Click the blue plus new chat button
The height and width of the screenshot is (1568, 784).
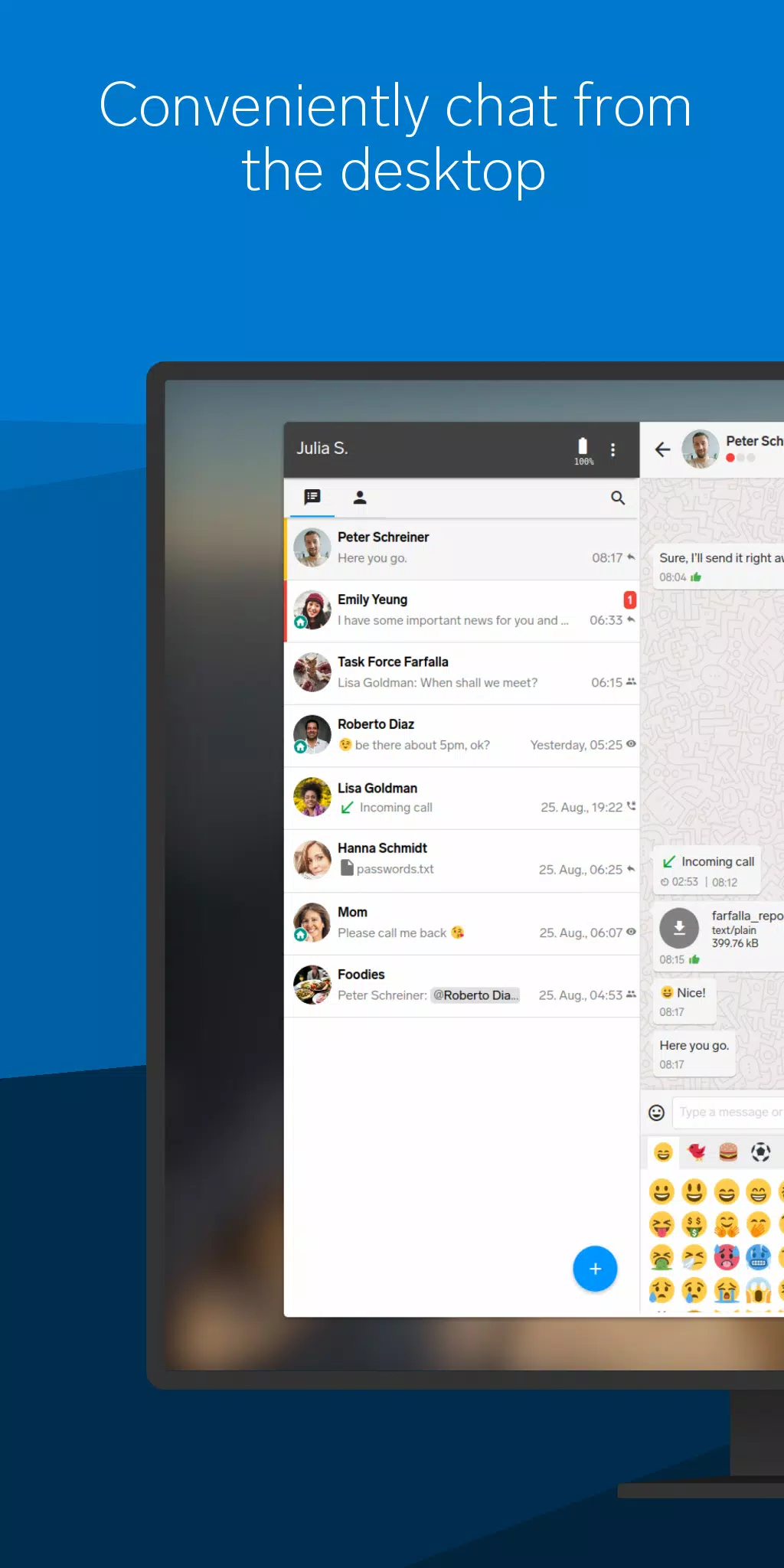click(x=595, y=1269)
